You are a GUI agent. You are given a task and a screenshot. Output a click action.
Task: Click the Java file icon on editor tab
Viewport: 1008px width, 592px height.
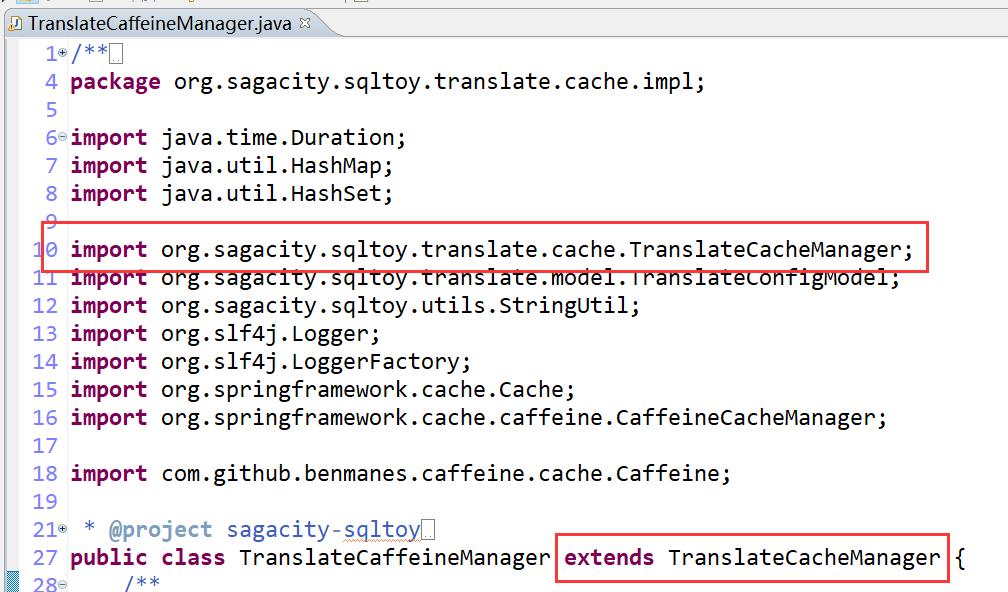point(15,22)
